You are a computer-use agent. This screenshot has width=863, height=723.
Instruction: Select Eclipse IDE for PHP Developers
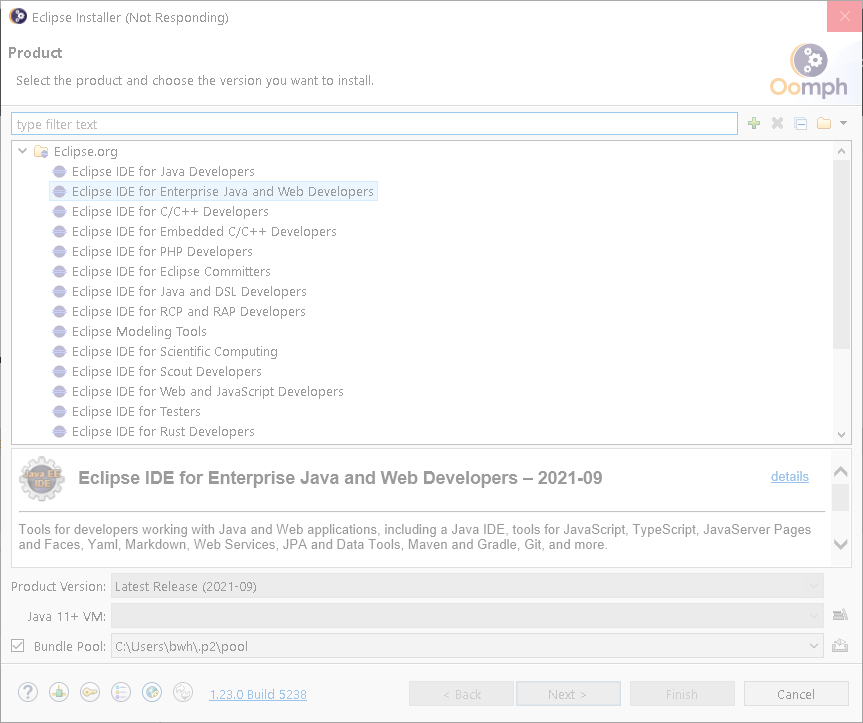click(162, 251)
